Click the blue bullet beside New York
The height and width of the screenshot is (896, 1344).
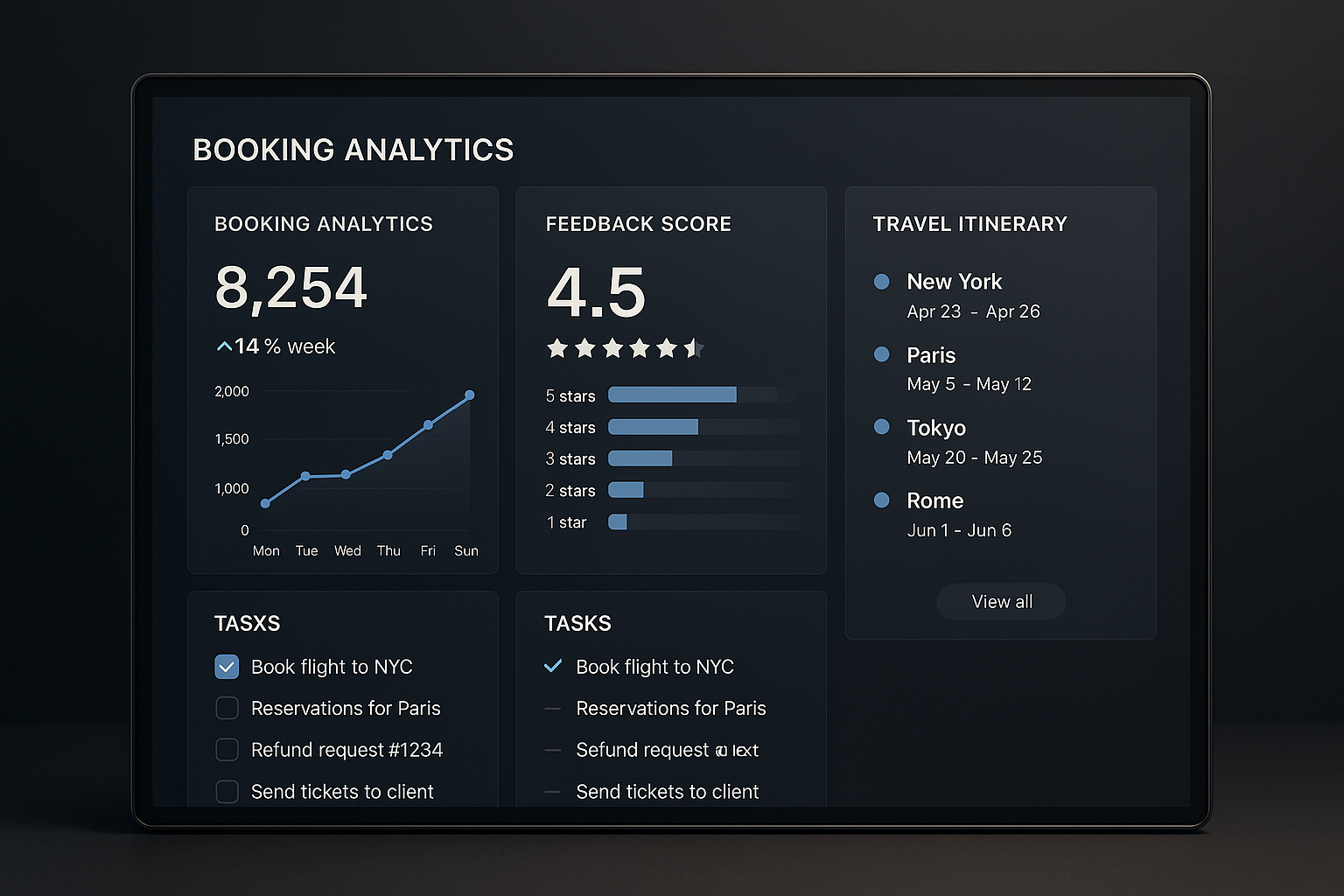coord(881,282)
